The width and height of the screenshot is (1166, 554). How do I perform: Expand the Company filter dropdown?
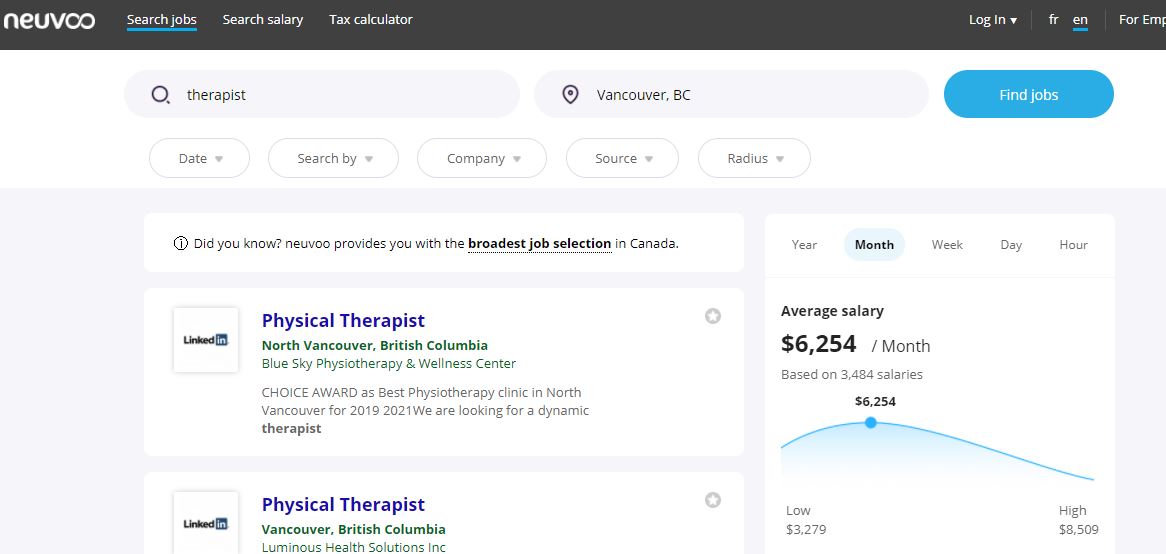point(482,158)
